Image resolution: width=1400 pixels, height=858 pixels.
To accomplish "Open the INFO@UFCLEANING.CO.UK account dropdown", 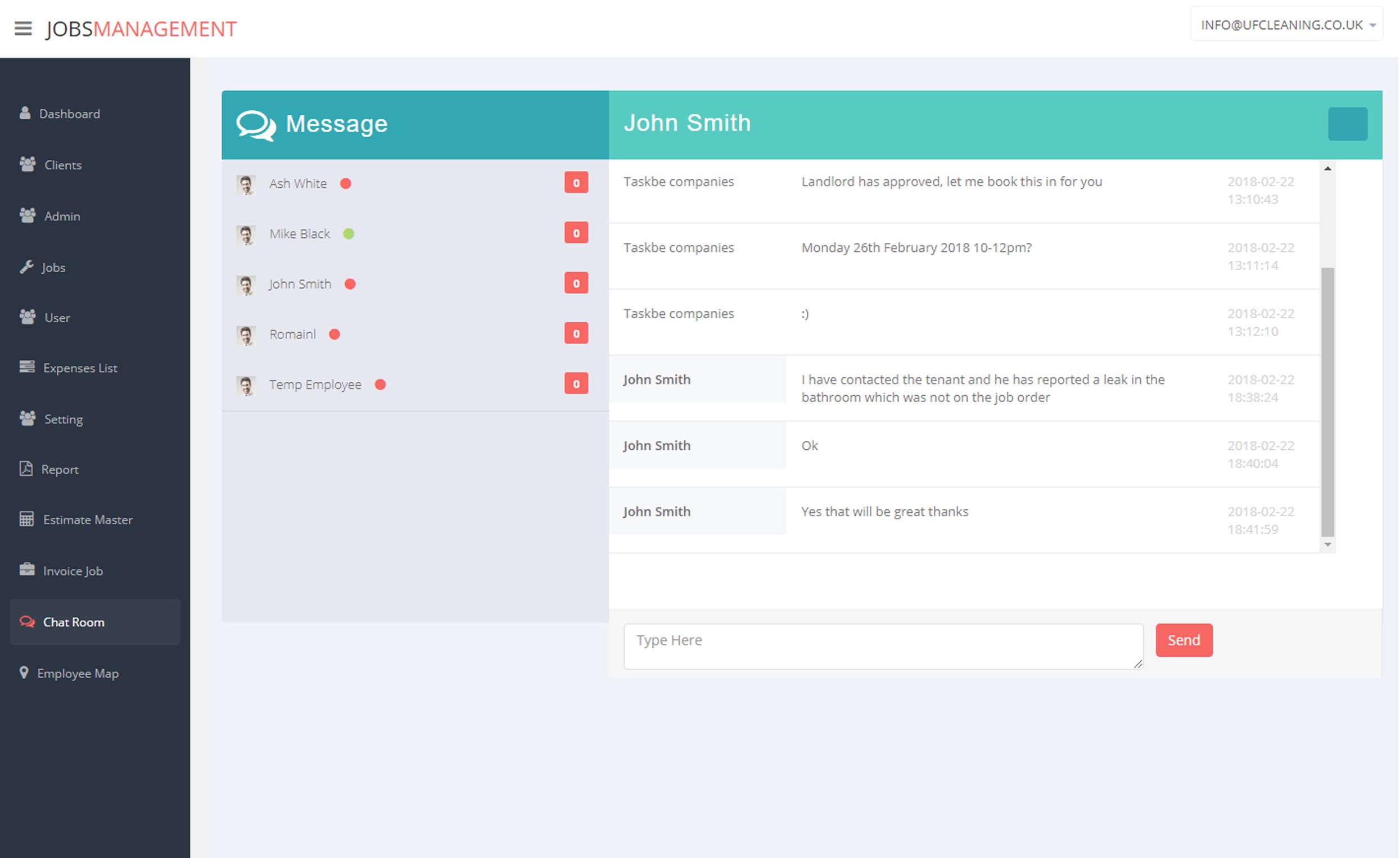I will pos(1287,25).
